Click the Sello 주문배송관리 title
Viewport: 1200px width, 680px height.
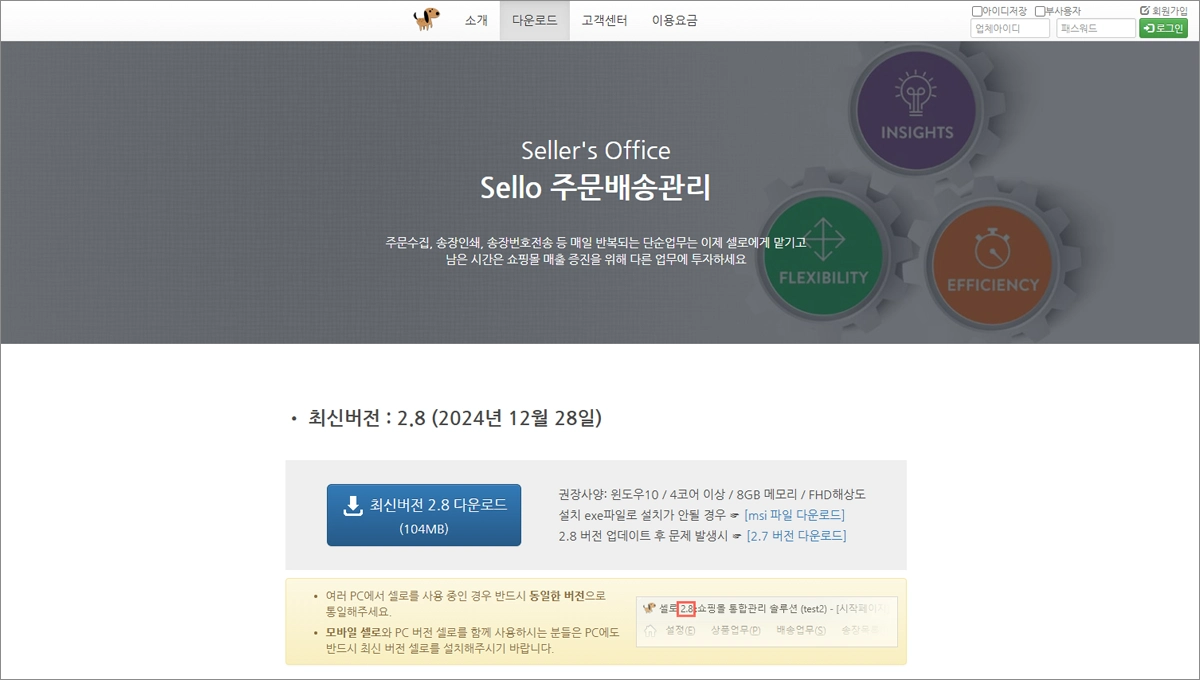point(596,187)
